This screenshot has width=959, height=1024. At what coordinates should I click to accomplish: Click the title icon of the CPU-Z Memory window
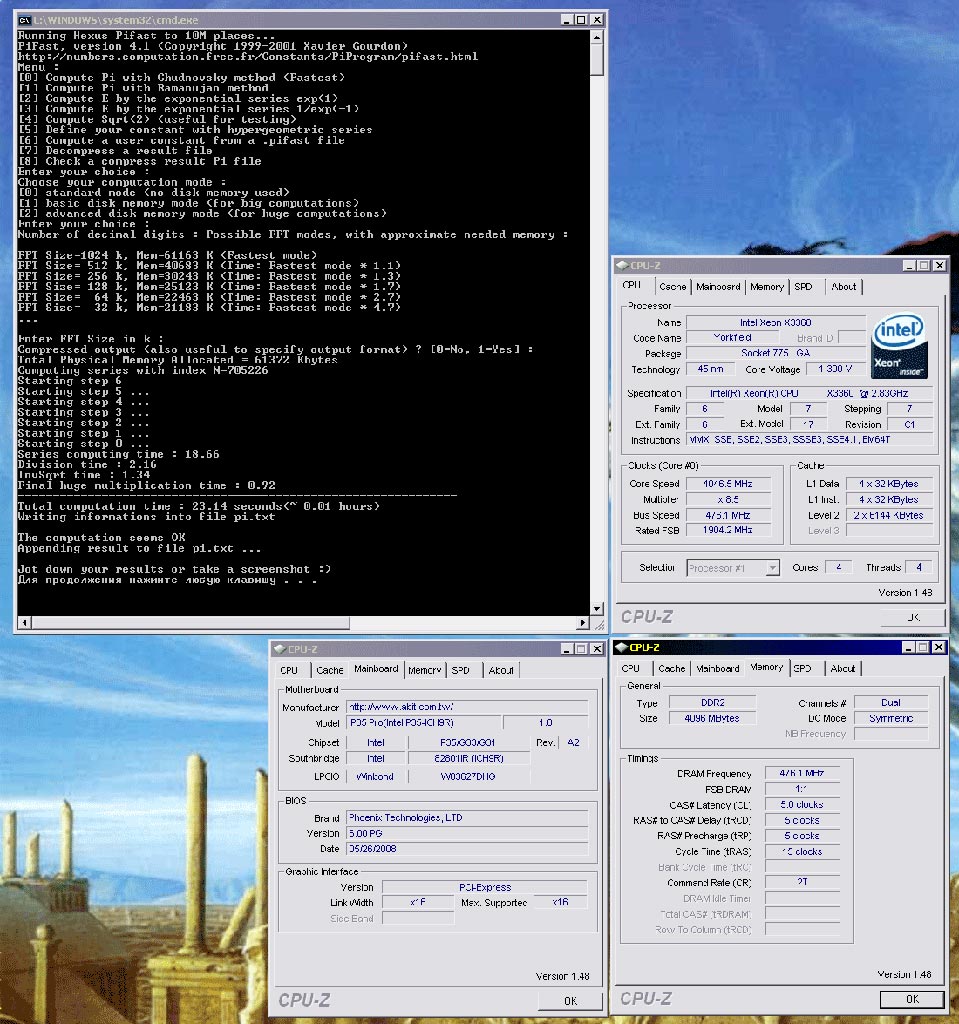(x=623, y=647)
